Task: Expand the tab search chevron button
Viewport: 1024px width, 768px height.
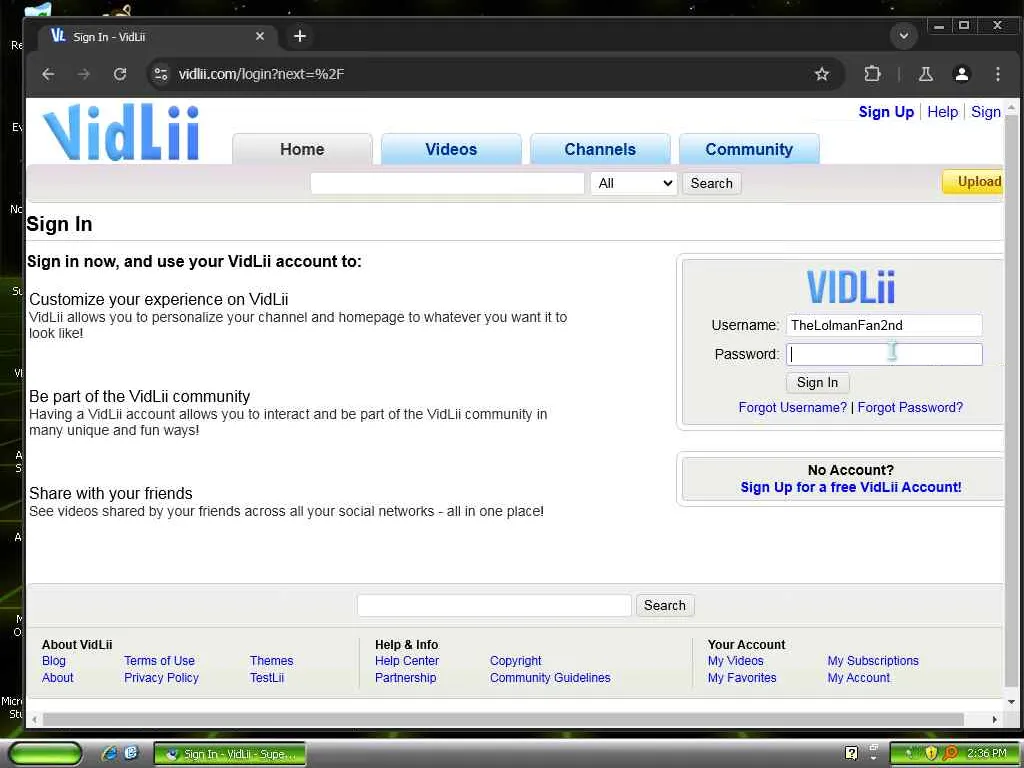Action: click(904, 36)
